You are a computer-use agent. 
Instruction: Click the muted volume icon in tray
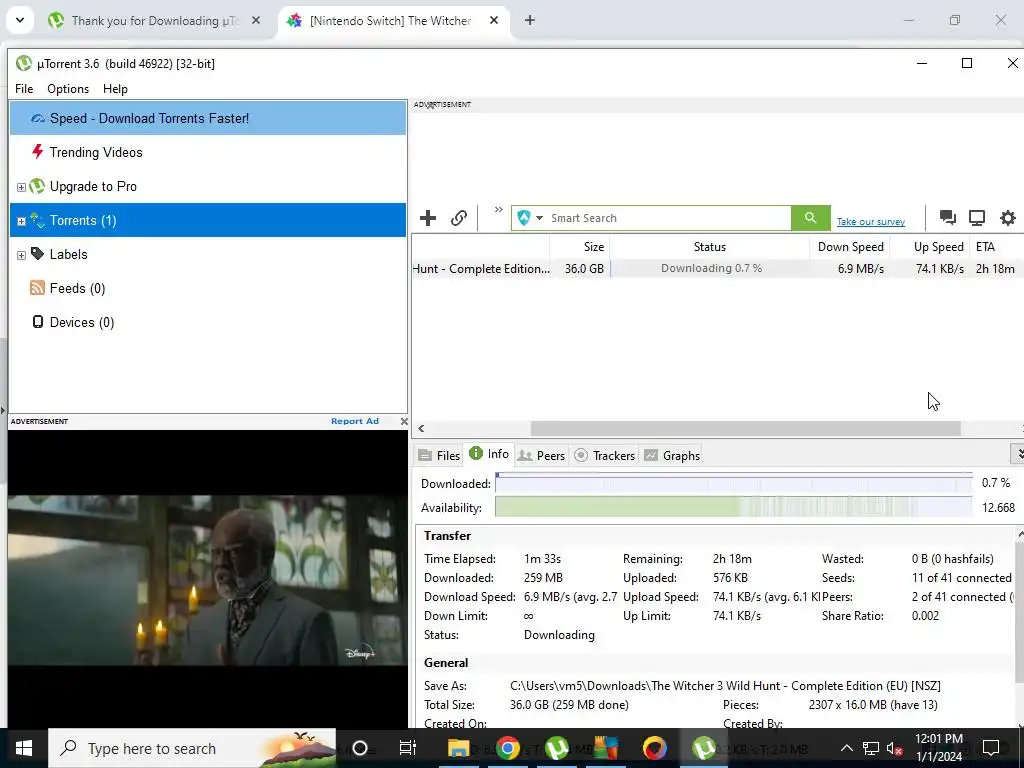click(894, 748)
